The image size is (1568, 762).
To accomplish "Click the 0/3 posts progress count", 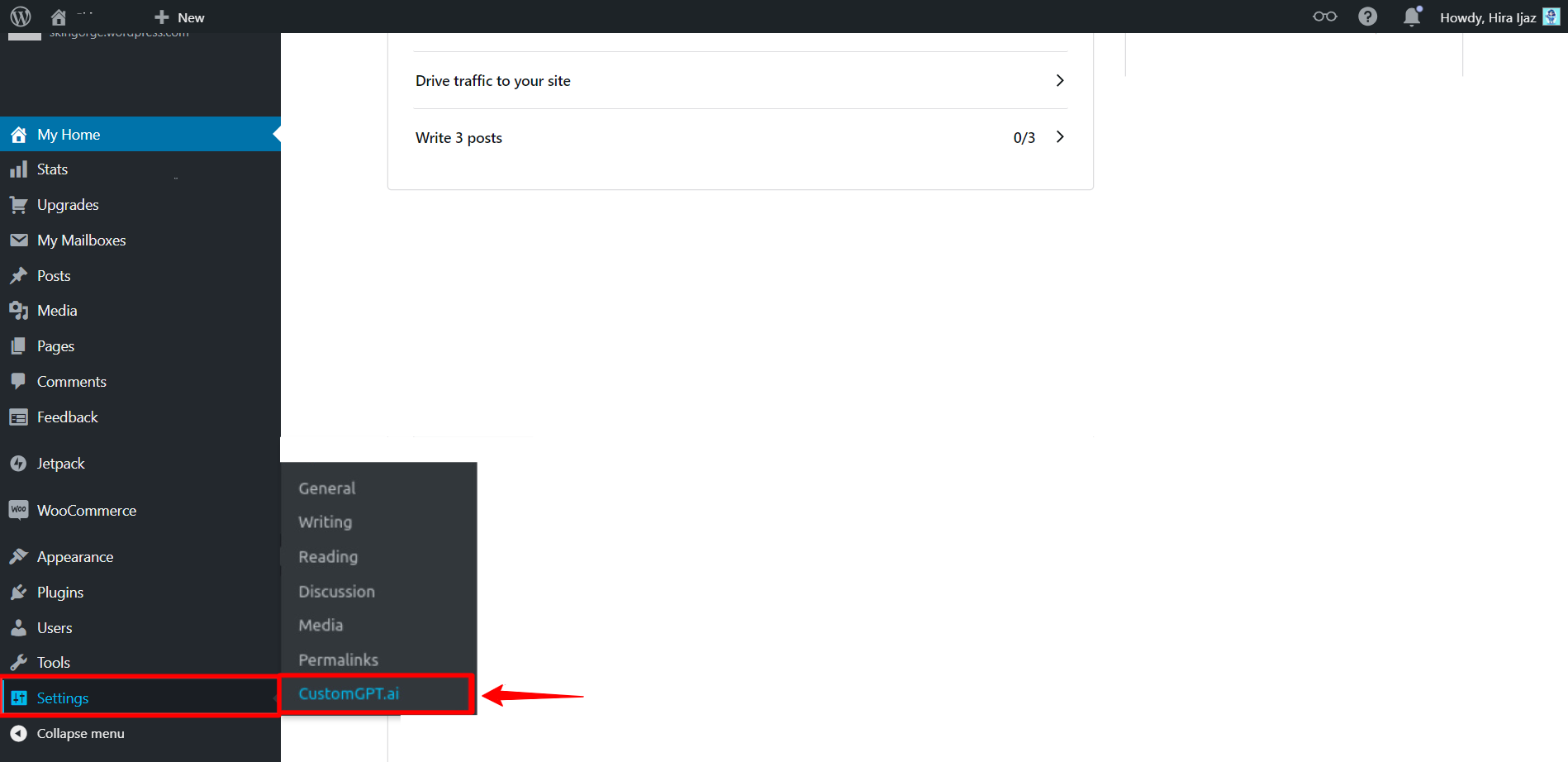I will [x=1024, y=138].
